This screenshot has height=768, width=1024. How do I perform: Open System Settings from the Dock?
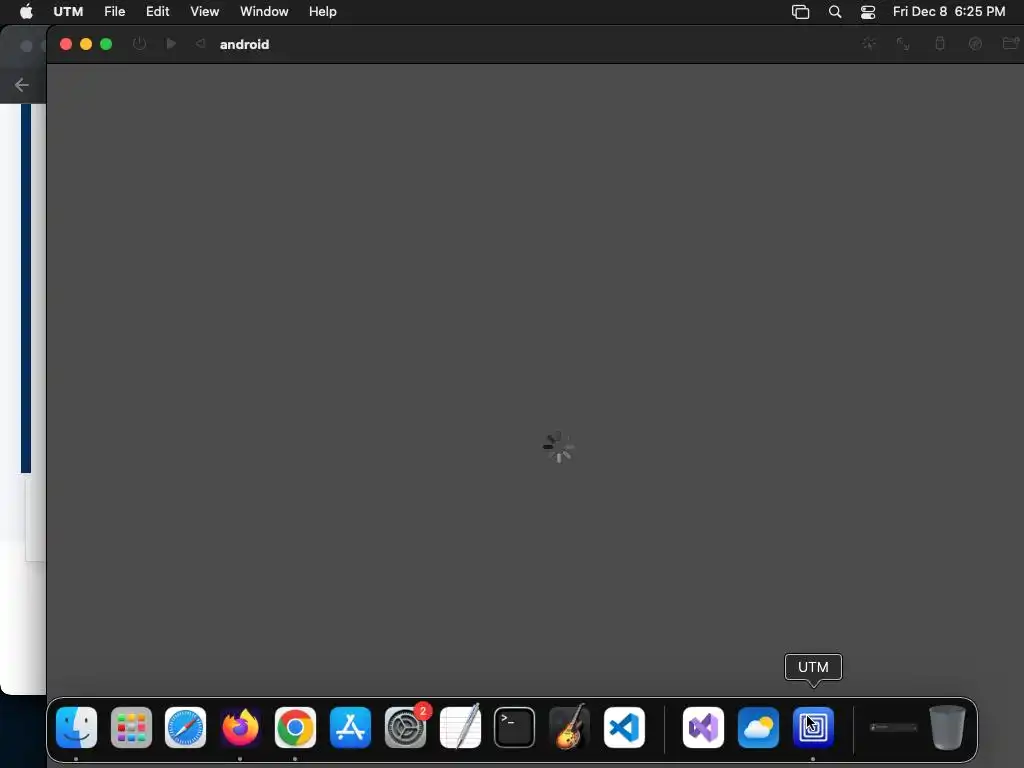click(405, 727)
